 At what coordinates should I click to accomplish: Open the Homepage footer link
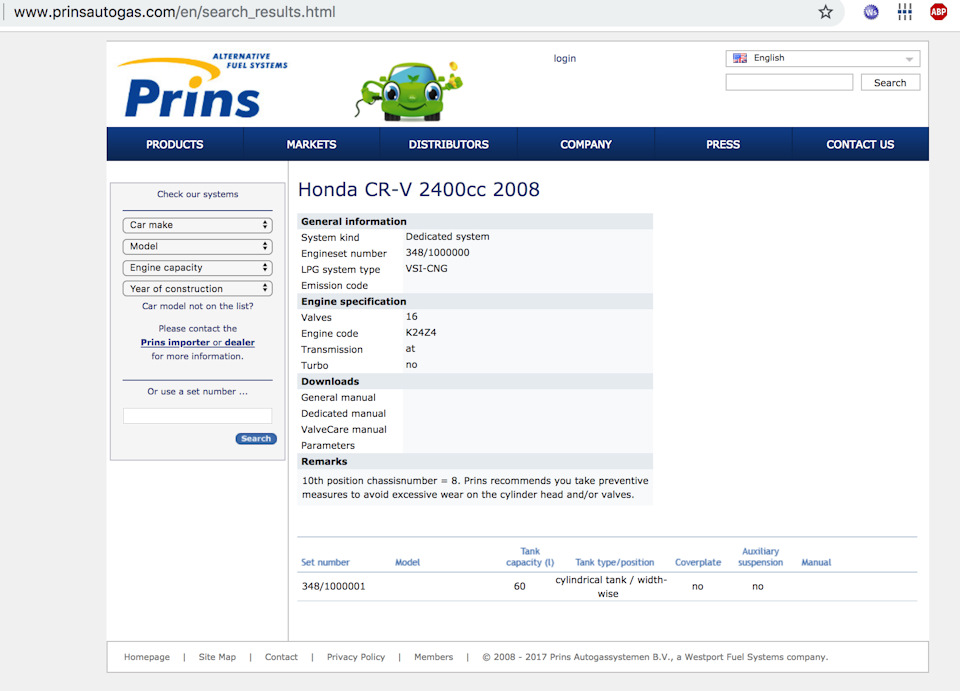147,657
